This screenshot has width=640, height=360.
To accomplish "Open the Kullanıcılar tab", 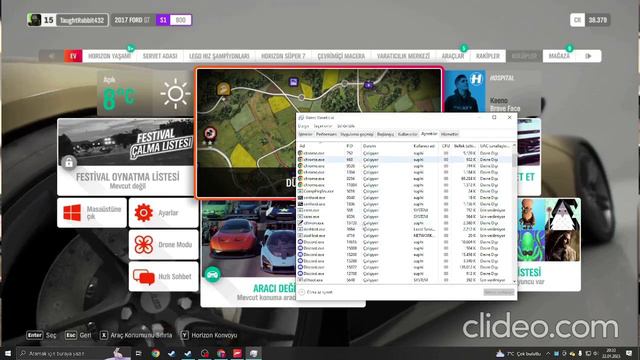I will (407, 134).
